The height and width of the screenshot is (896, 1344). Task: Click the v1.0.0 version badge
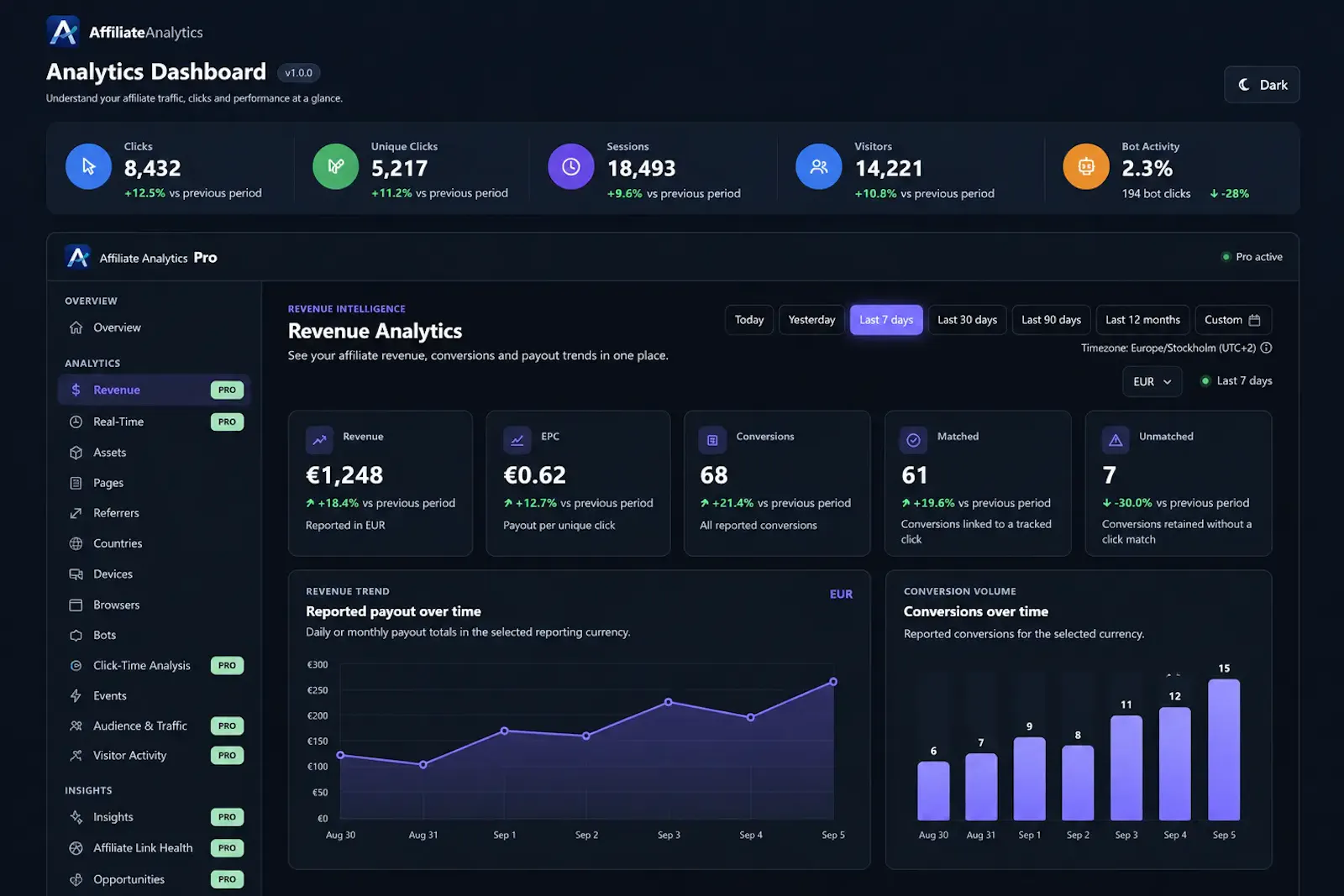[x=298, y=73]
